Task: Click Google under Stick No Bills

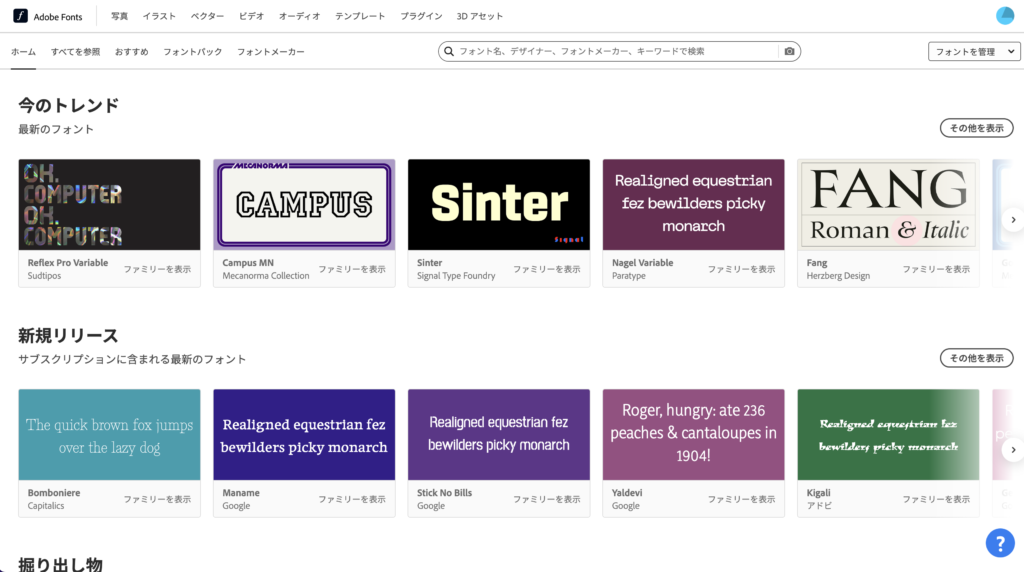Action: [431, 505]
